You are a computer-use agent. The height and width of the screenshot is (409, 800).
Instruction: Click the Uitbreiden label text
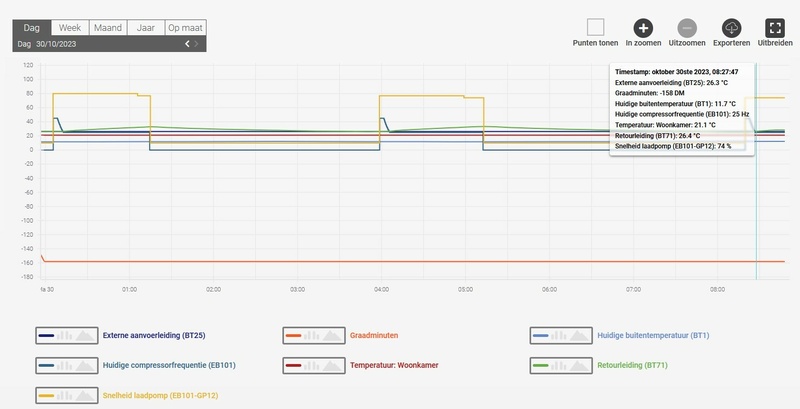775,43
